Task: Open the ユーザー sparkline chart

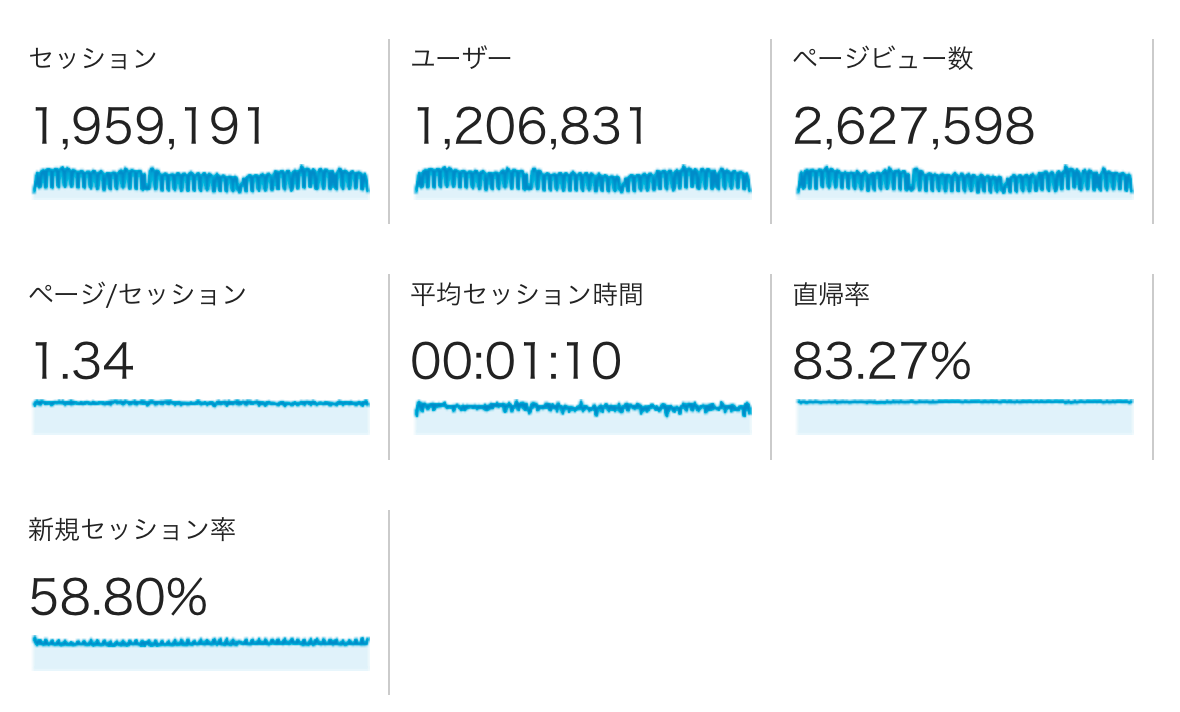Action: 582,182
